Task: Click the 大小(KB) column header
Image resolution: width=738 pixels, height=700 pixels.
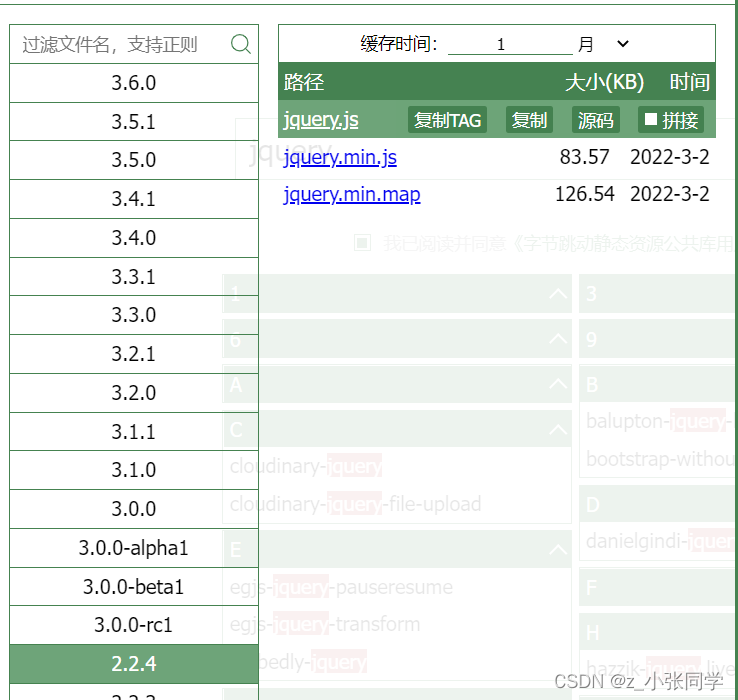Action: point(604,82)
